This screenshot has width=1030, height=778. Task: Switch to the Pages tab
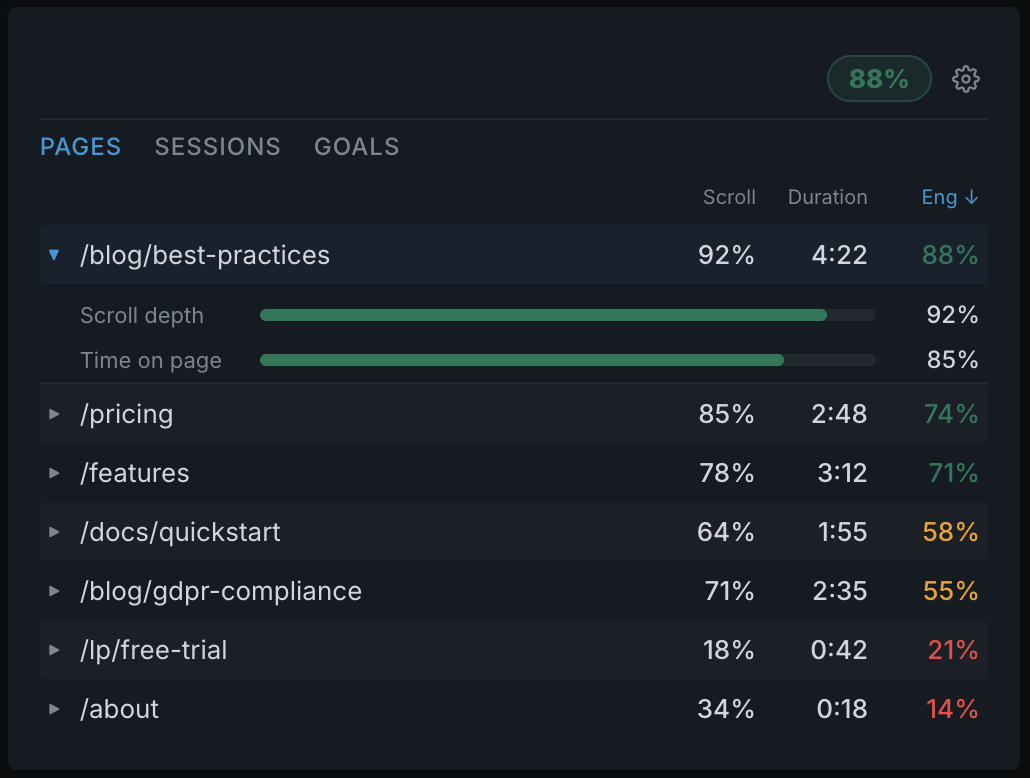(x=80, y=147)
